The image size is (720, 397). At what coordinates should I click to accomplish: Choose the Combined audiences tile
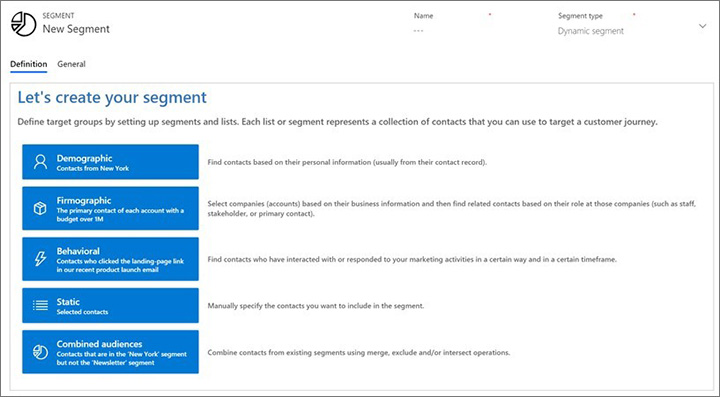coord(110,352)
